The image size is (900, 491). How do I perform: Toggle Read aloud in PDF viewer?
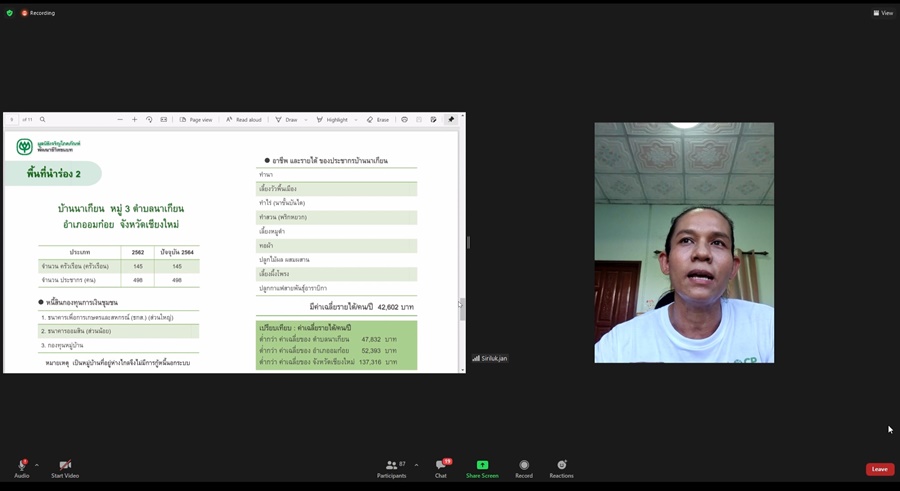click(243, 120)
